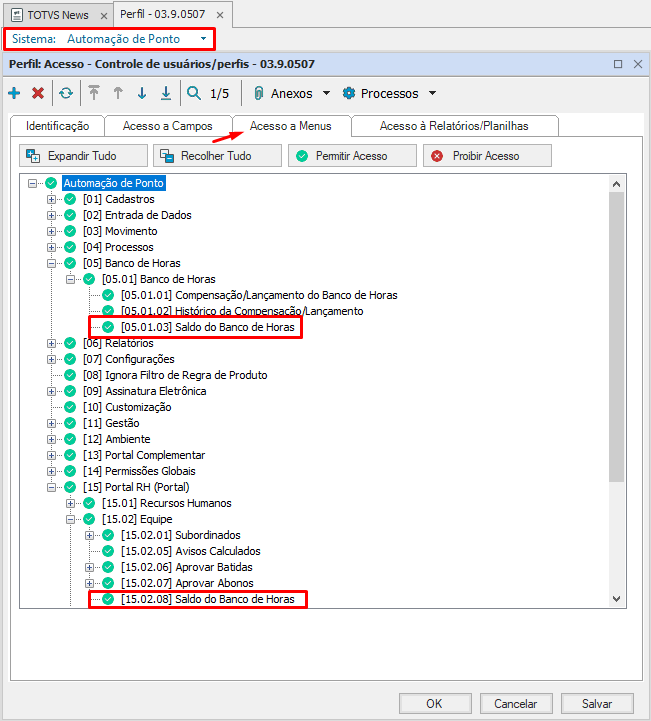The width and height of the screenshot is (651, 721).
Task: Toggle access icon of [08] Ignora Filtro de Regra
Action: coord(70,375)
